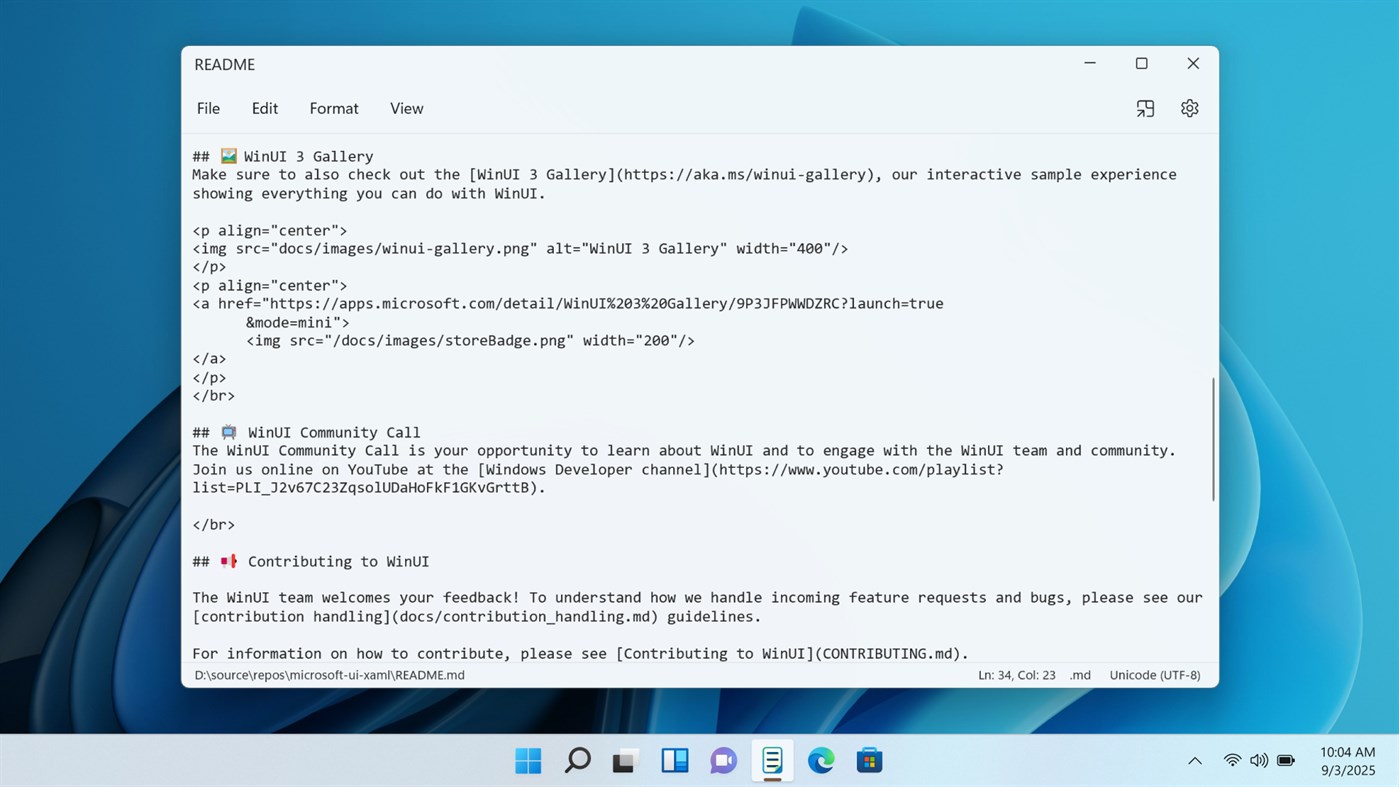
Task: Launch Microsoft Edge from the taskbar
Action: click(x=820, y=761)
